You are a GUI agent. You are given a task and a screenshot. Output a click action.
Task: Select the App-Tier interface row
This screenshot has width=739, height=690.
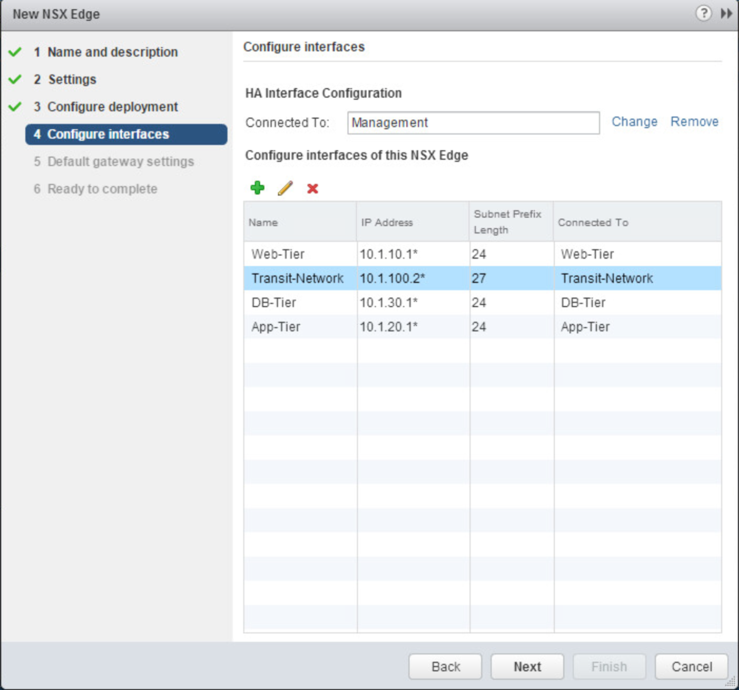[482, 326]
